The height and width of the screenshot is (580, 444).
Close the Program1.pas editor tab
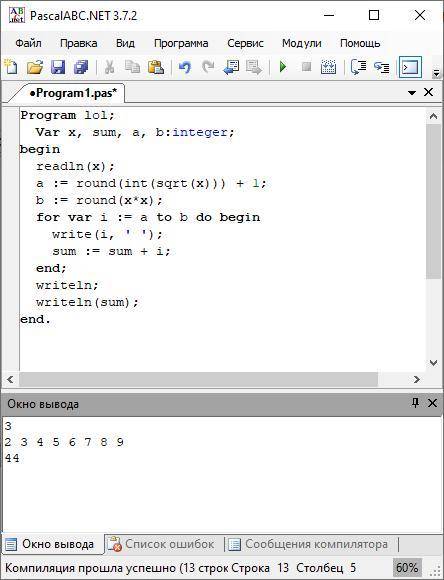[x=428, y=92]
